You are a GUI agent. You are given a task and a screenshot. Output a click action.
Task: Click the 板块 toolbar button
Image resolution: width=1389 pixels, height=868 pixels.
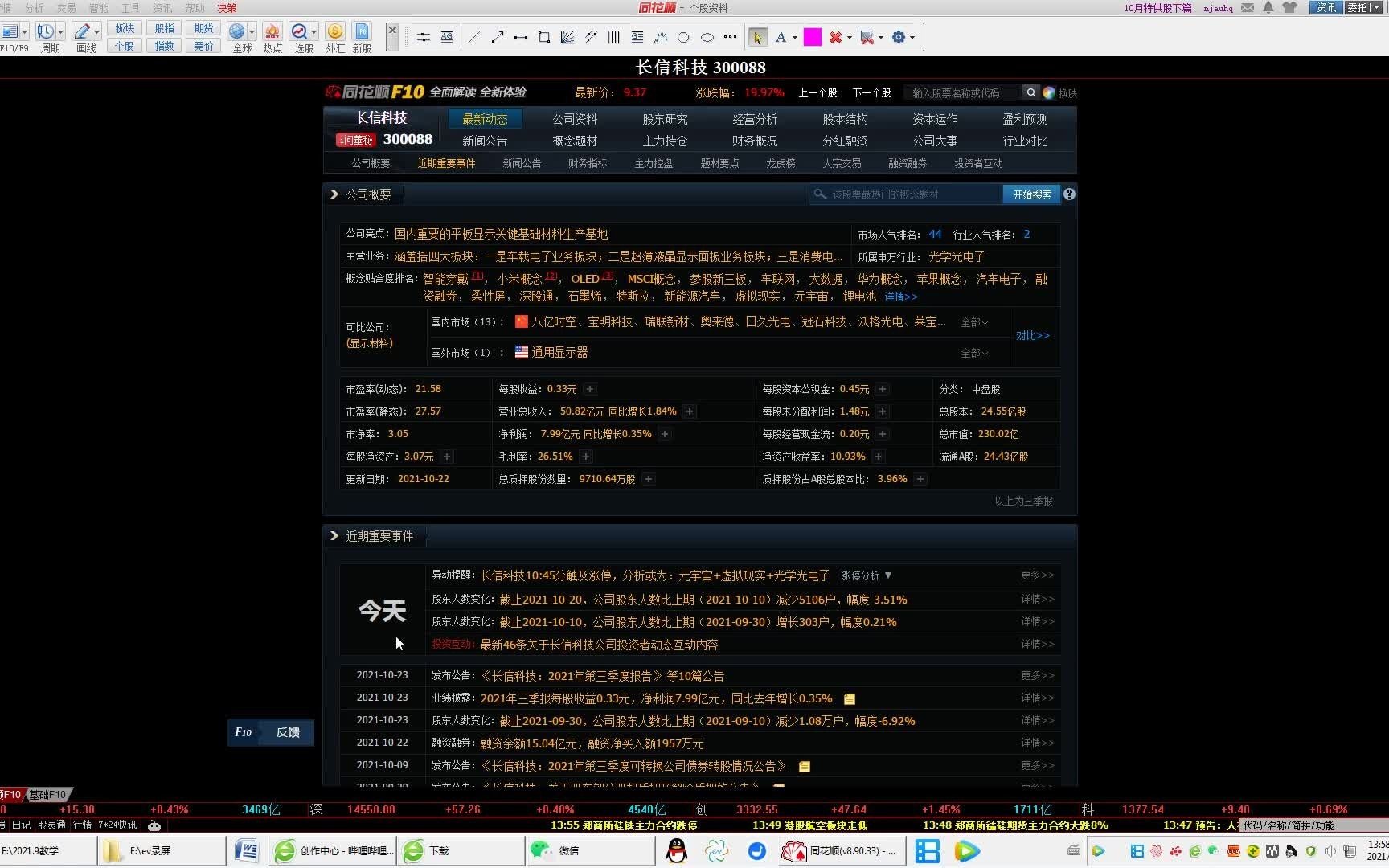(x=125, y=28)
